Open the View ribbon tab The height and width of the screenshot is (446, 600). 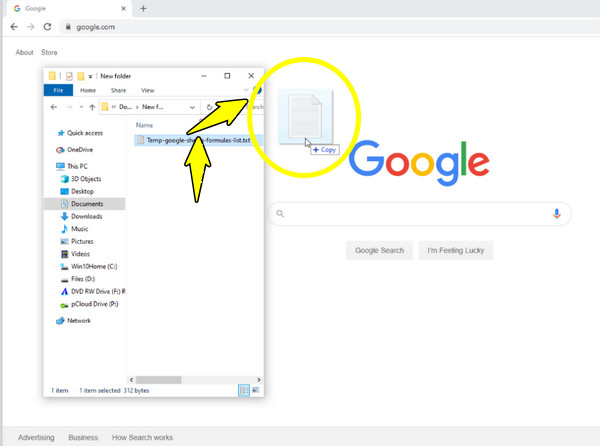pyautogui.click(x=147, y=90)
